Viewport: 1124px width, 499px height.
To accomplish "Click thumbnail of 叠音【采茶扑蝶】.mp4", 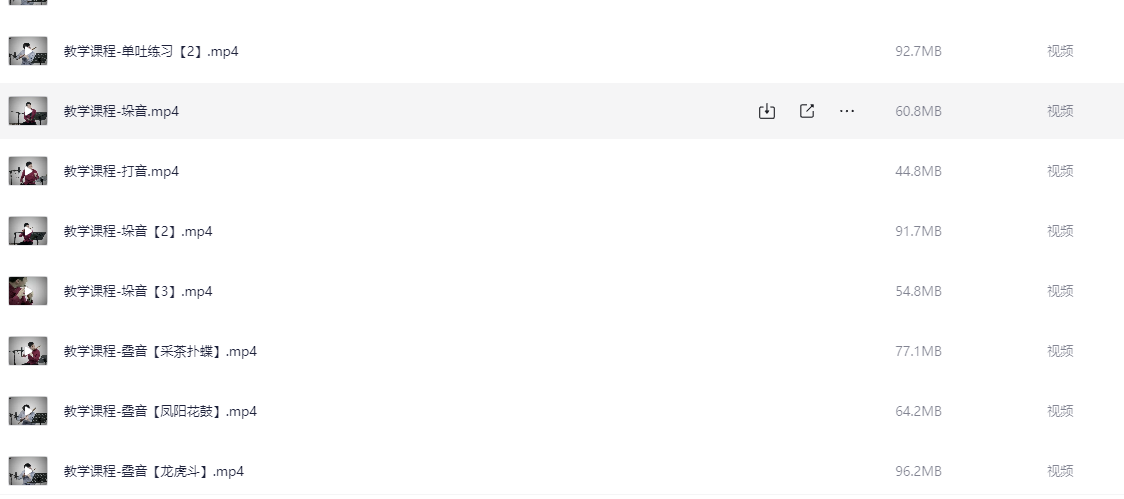I will pyautogui.click(x=28, y=351).
